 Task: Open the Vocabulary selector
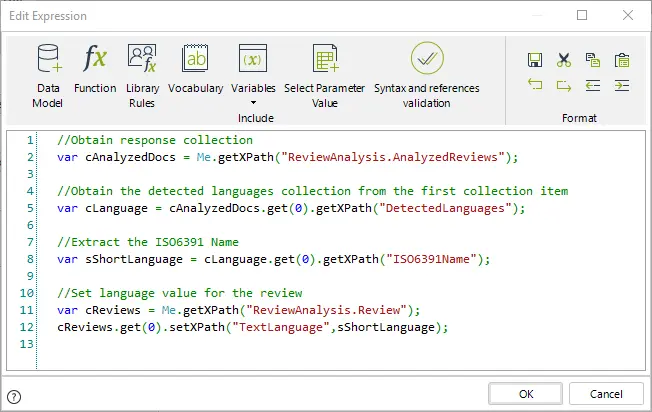click(195, 69)
